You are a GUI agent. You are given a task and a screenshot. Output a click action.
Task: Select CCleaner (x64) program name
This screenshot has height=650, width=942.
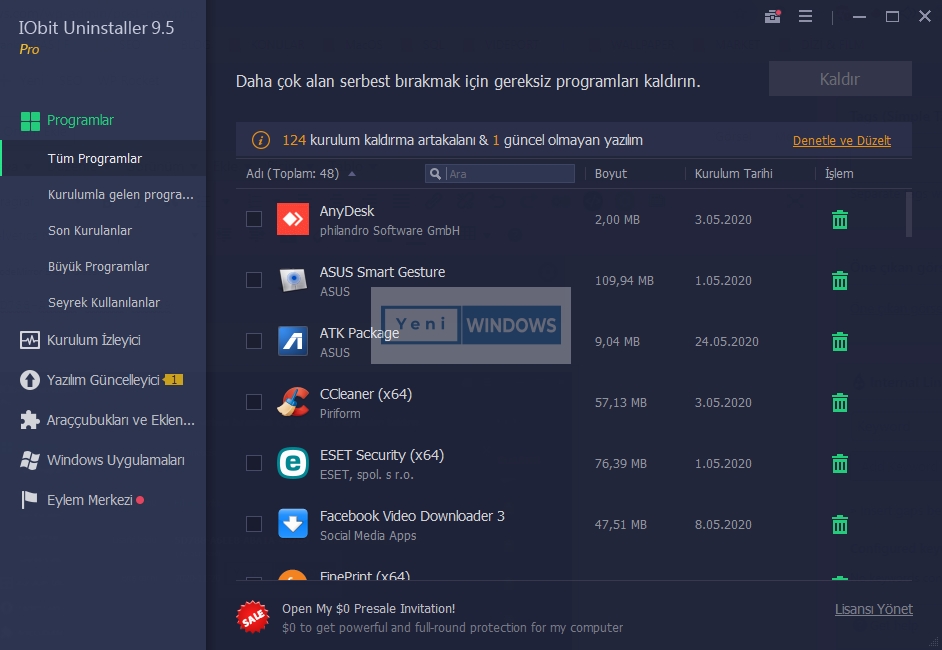366,394
